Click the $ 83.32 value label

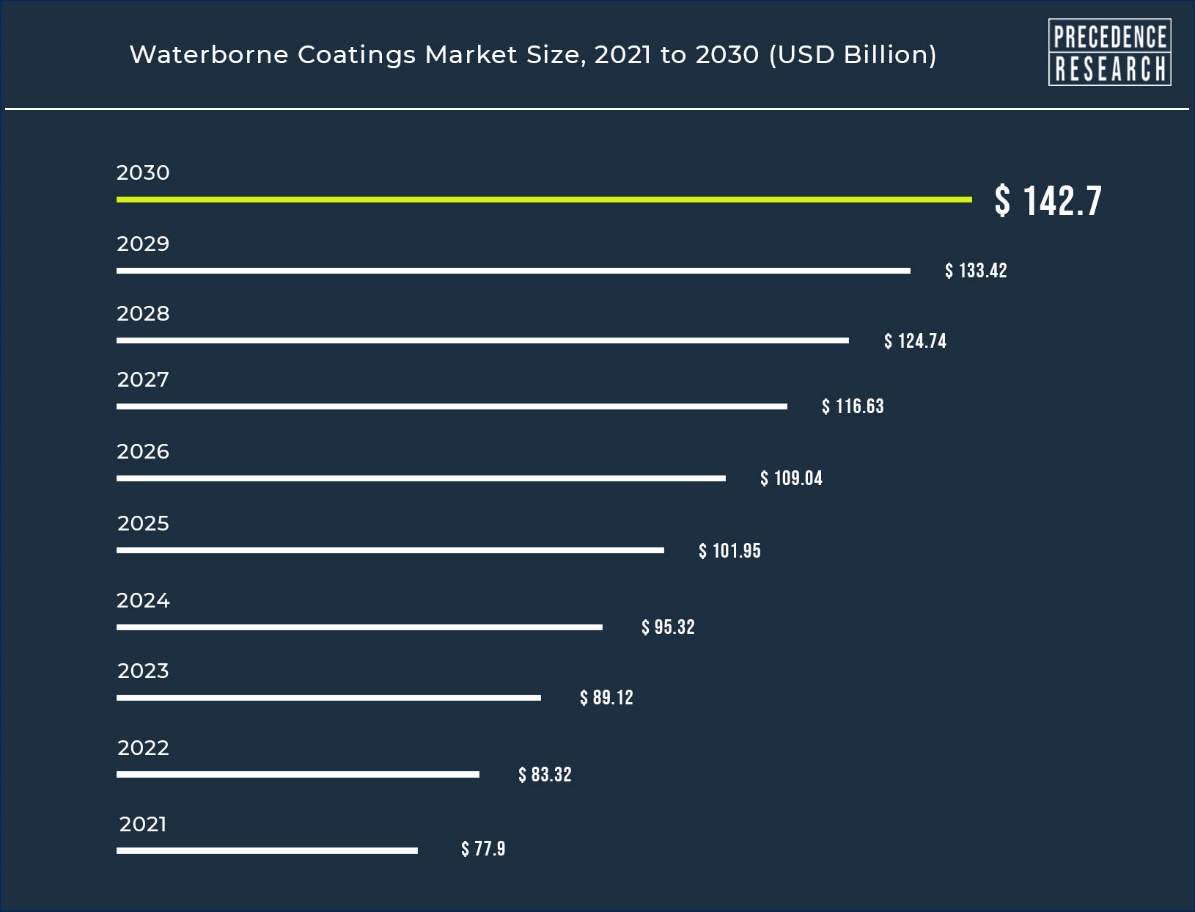545,775
